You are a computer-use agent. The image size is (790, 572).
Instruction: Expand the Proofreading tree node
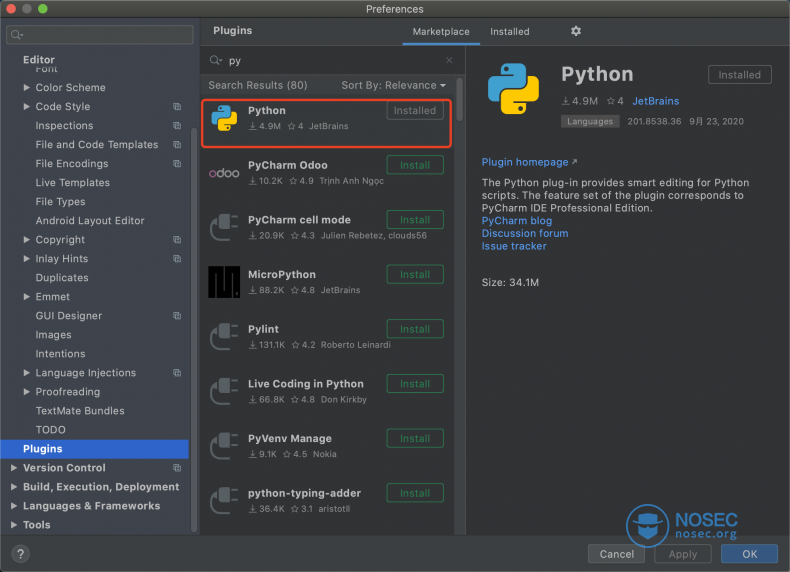27,392
